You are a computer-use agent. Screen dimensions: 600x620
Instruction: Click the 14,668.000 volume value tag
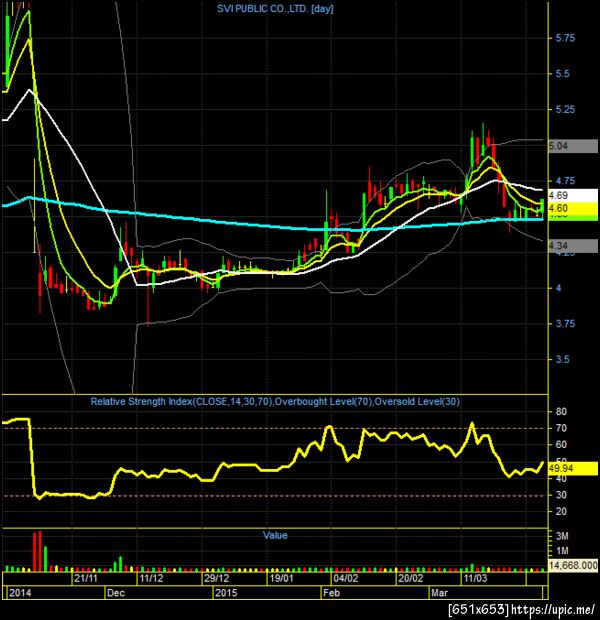click(573, 565)
